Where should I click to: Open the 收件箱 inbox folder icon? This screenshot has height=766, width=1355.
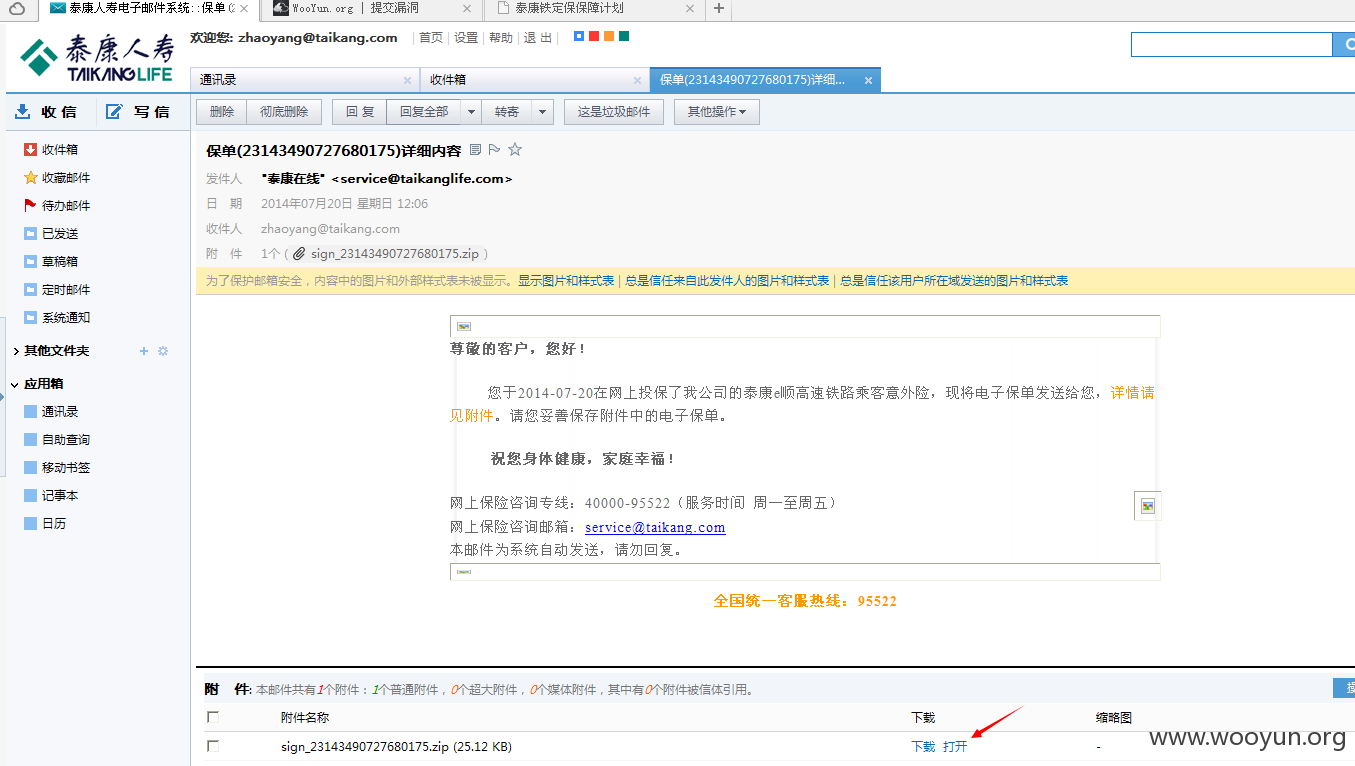30,150
